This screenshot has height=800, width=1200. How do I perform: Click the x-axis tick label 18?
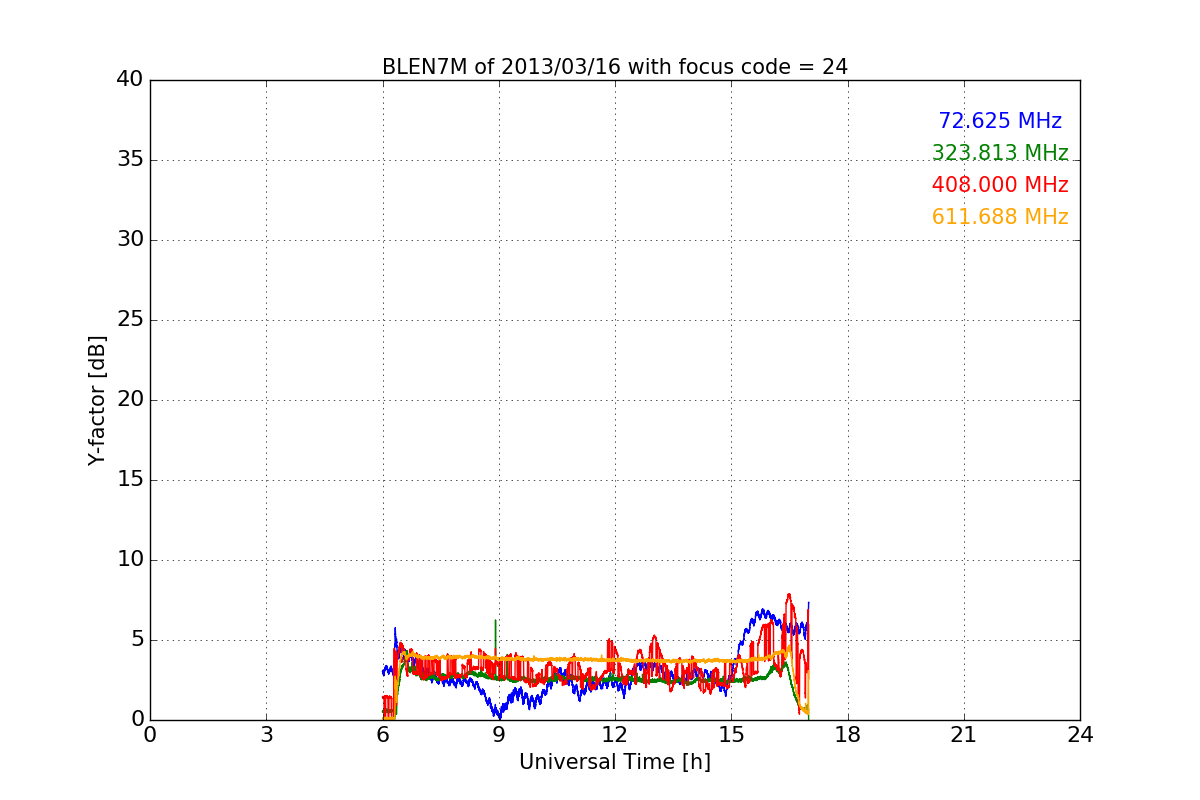coord(848,734)
